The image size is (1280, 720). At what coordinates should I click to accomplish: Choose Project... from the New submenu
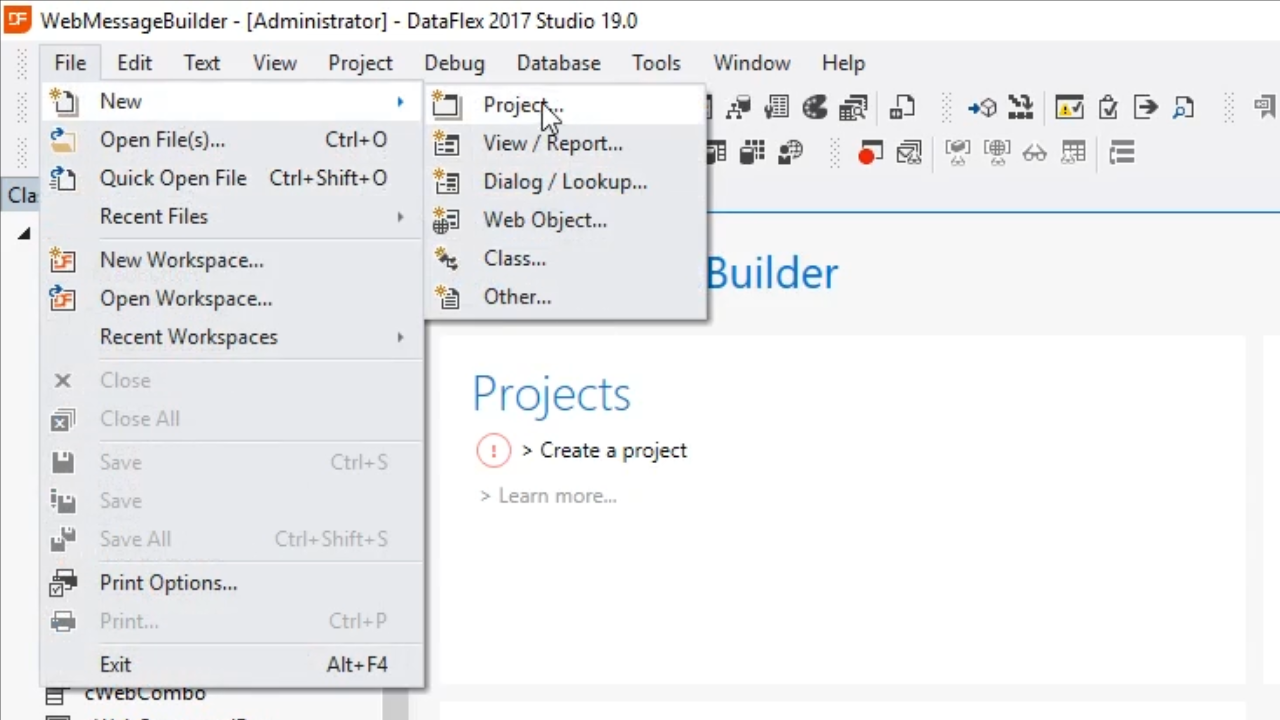pyautogui.click(x=522, y=105)
